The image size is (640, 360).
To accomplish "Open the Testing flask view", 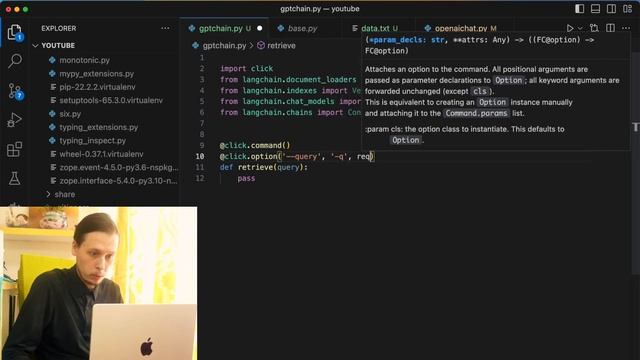I will 14,178.
